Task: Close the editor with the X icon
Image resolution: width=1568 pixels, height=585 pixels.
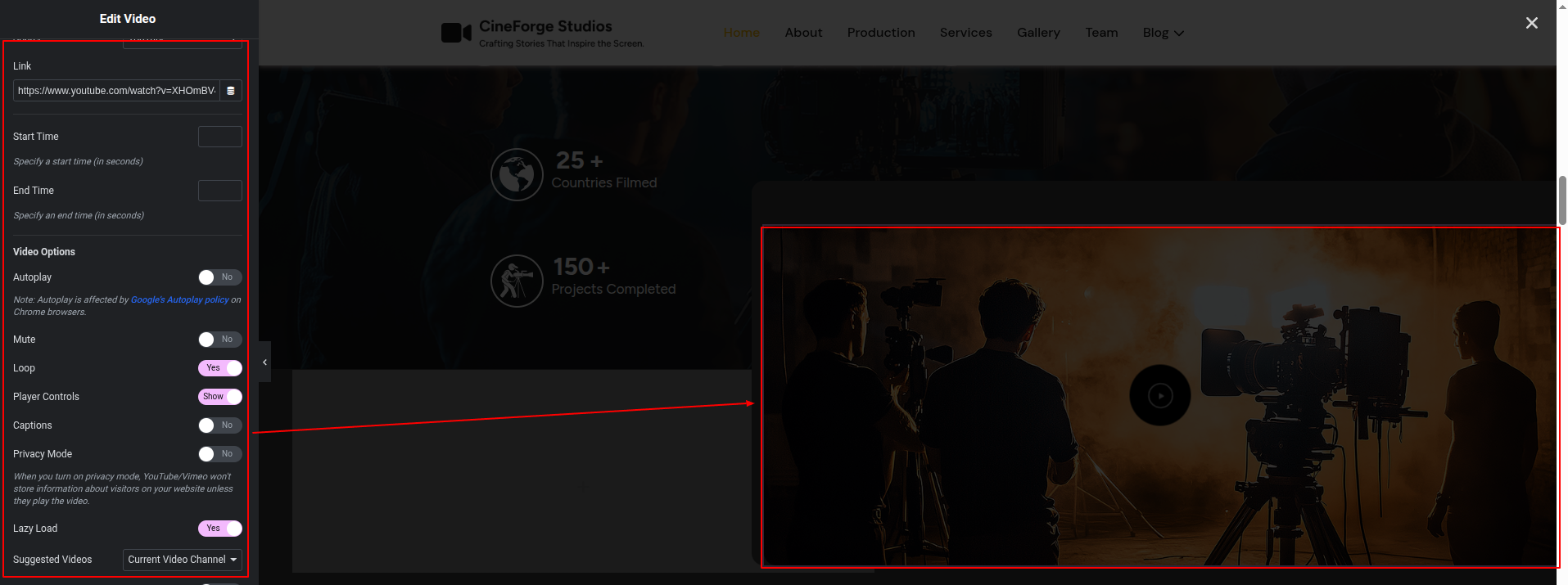Action: (1531, 23)
